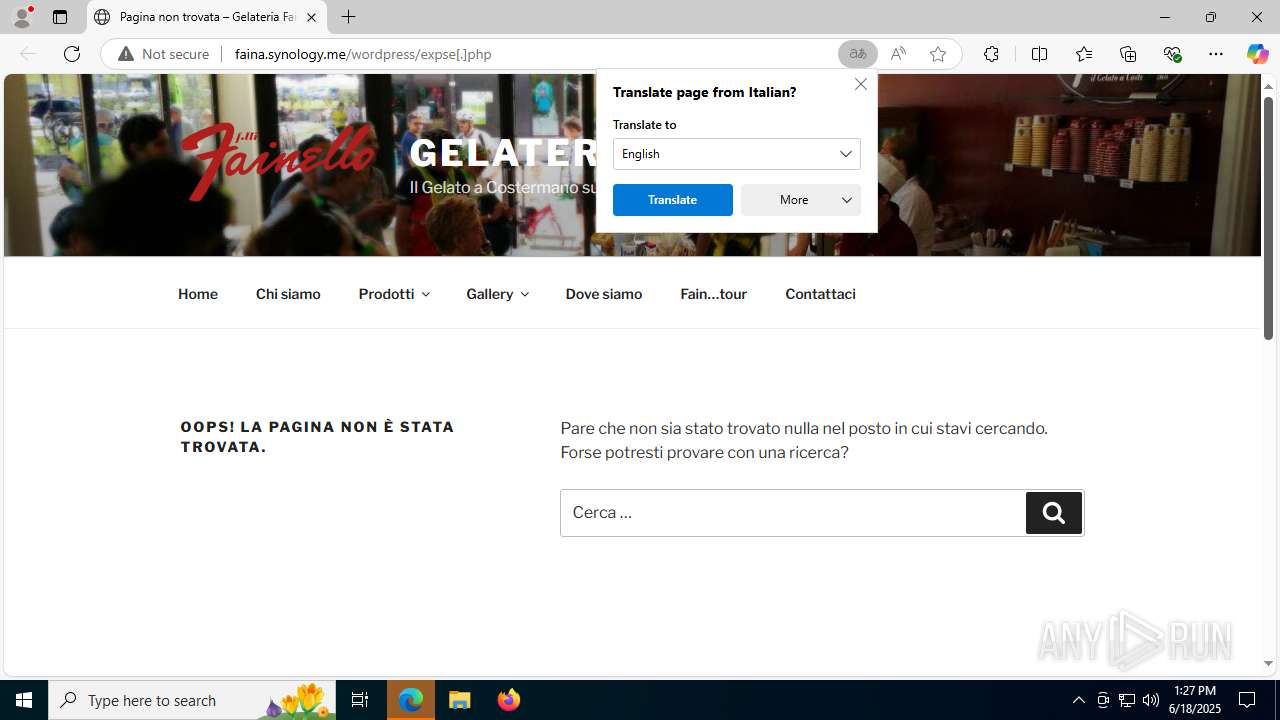Screen dimensions: 1280x720
Task: Open the Copilot sidebar icon
Action: (x=1257, y=54)
